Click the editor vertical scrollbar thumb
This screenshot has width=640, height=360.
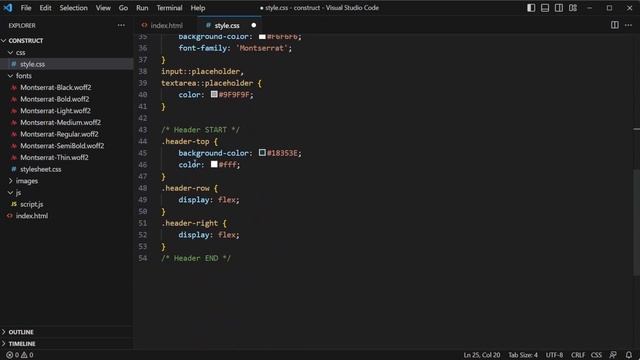click(636, 222)
